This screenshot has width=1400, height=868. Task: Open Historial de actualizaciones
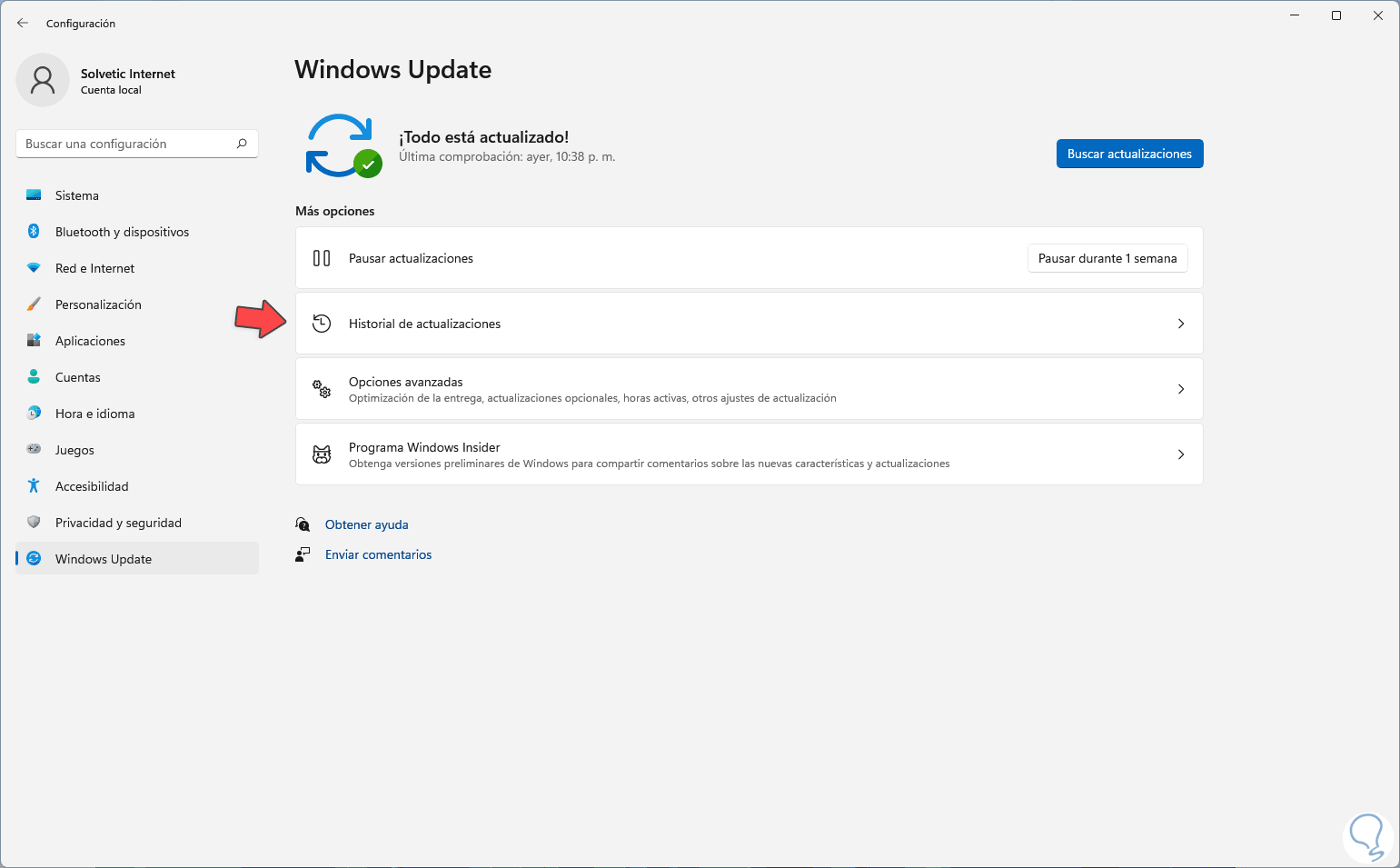(x=750, y=324)
